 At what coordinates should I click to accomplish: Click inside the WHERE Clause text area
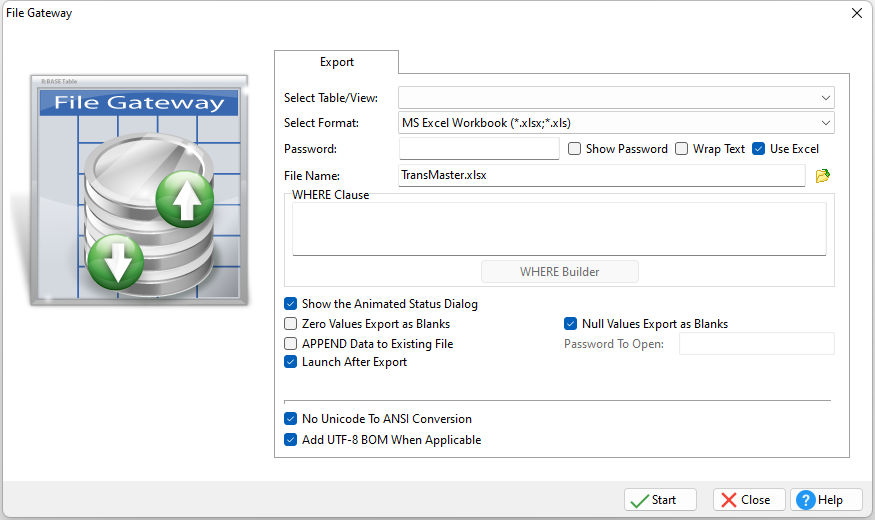[559, 229]
